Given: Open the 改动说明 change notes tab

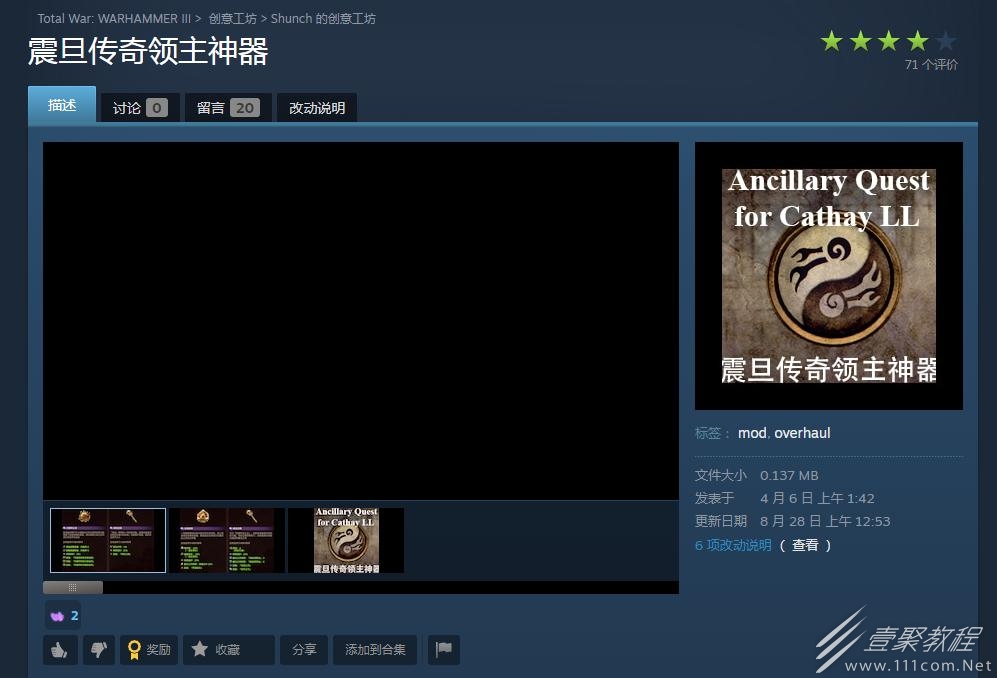Looking at the screenshot, I should (317, 107).
